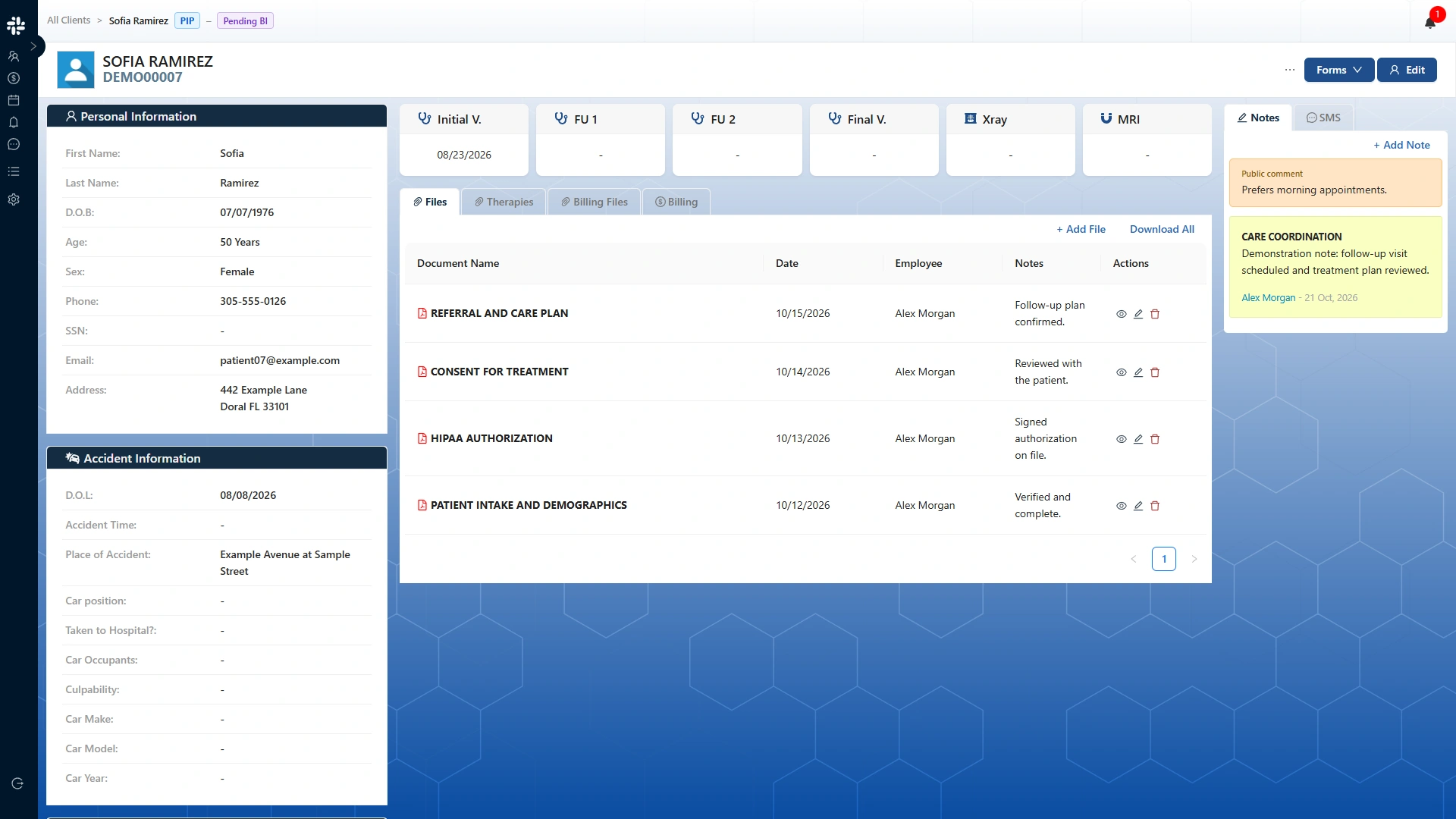This screenshot has height=819, width=1456.
Task: Select page 1 in the pagination
Action: point(1164,559)
